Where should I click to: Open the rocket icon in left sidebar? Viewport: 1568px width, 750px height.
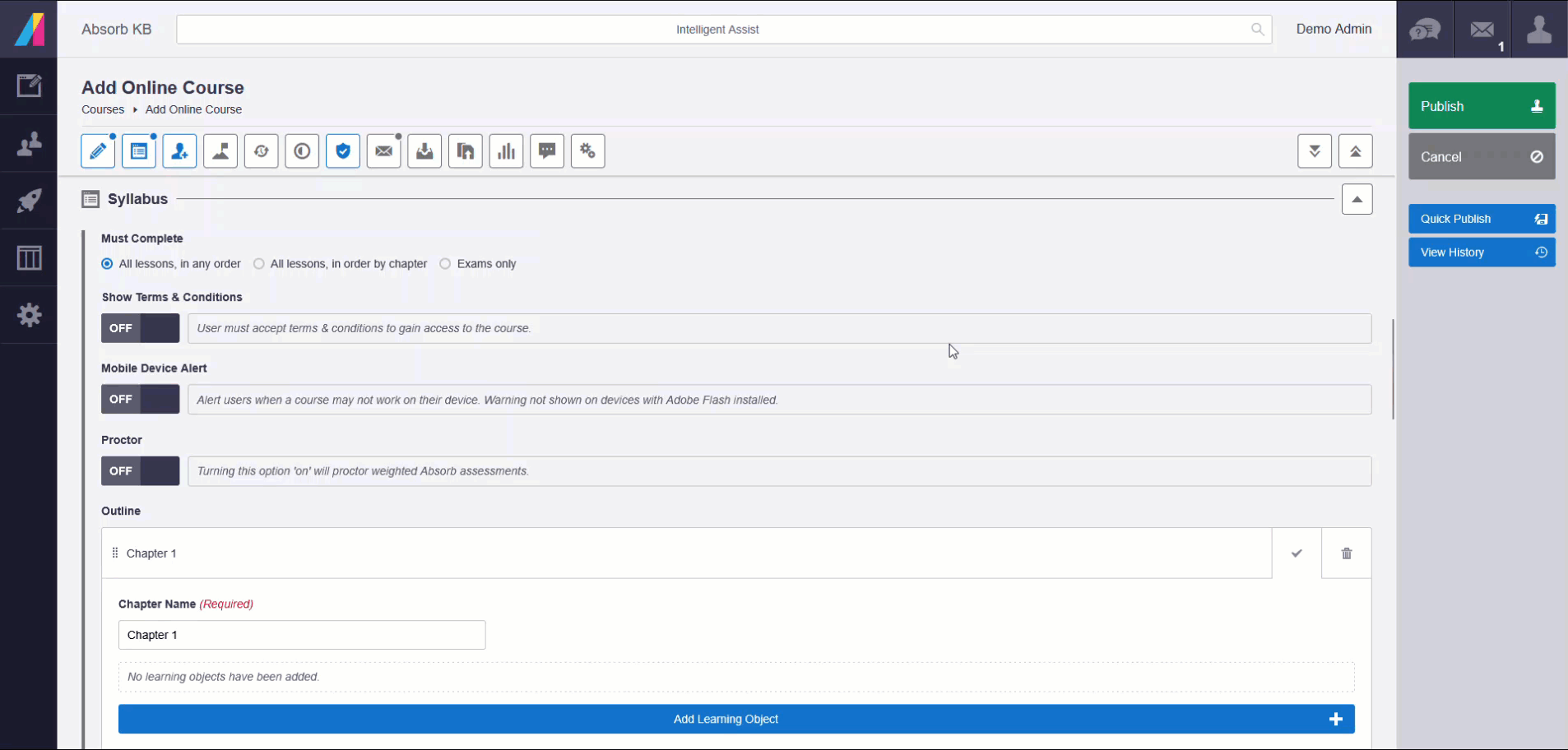(30, 201)
